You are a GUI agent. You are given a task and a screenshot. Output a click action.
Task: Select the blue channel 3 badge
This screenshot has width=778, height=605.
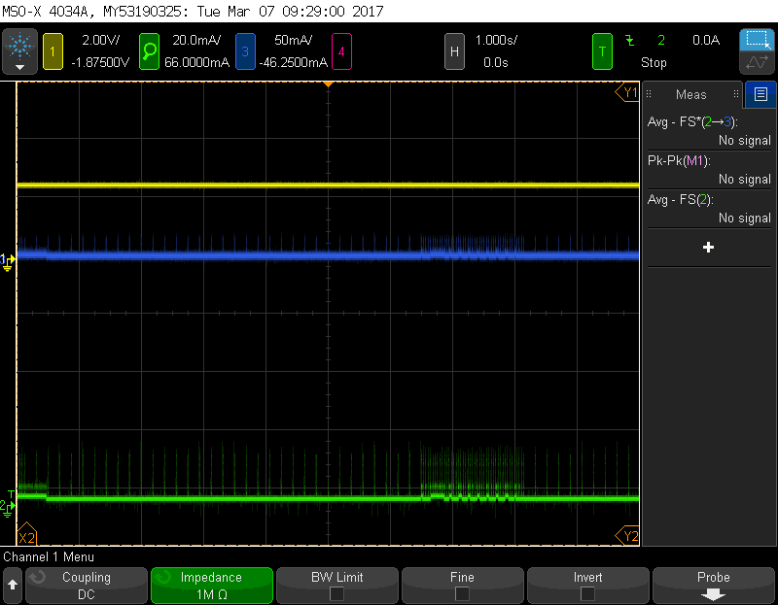245,51
